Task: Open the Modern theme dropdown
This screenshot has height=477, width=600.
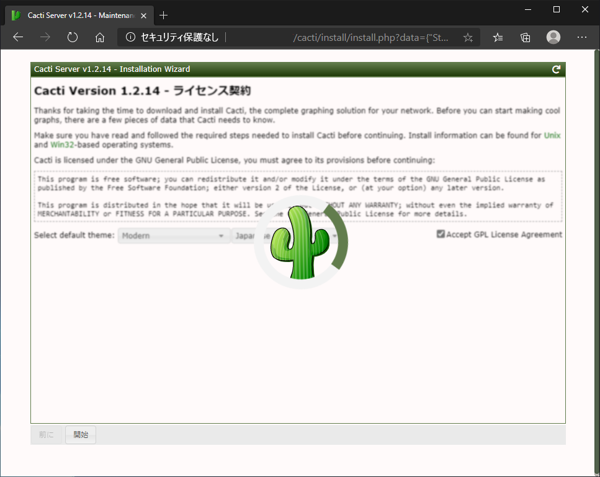Action: coord(174,236)
